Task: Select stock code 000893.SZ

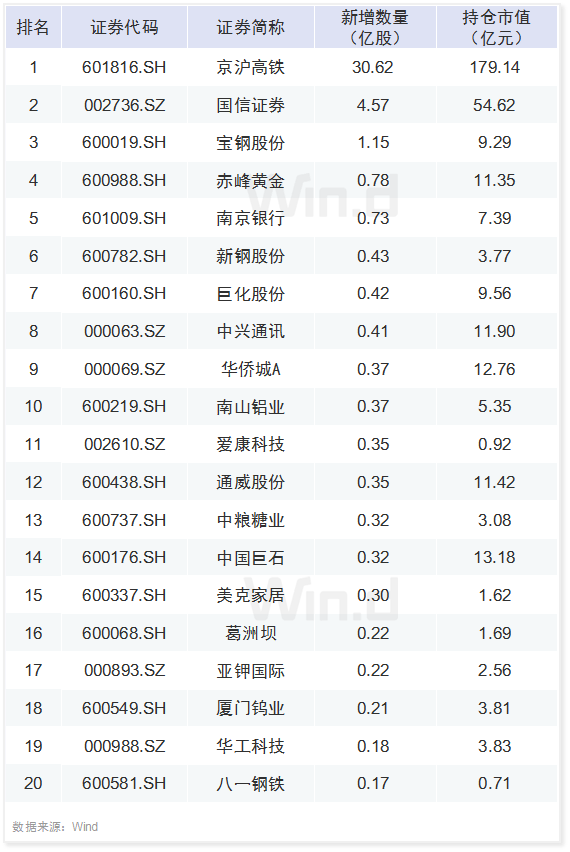Action: tap(124, 671)
